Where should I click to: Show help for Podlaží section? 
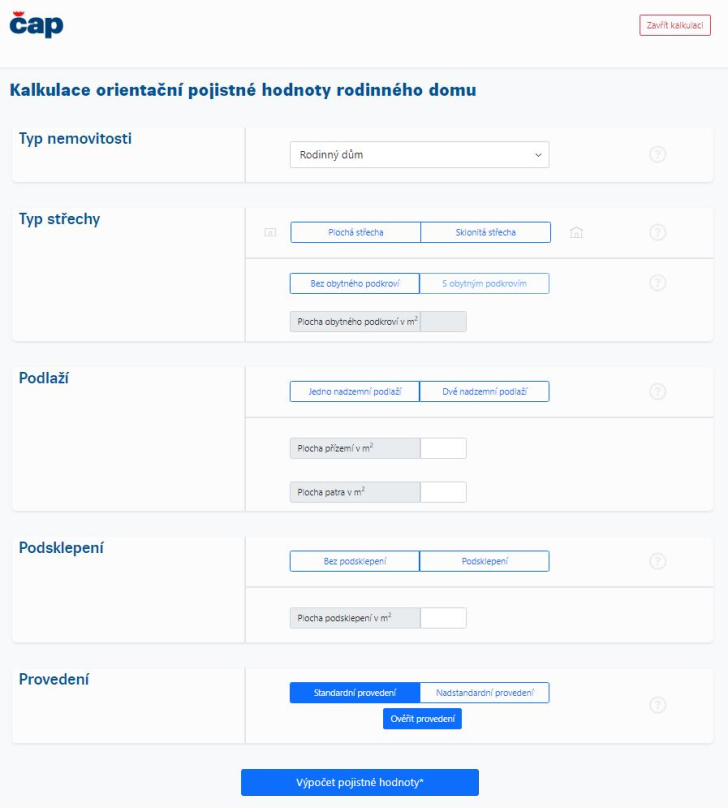coord(658,391)
